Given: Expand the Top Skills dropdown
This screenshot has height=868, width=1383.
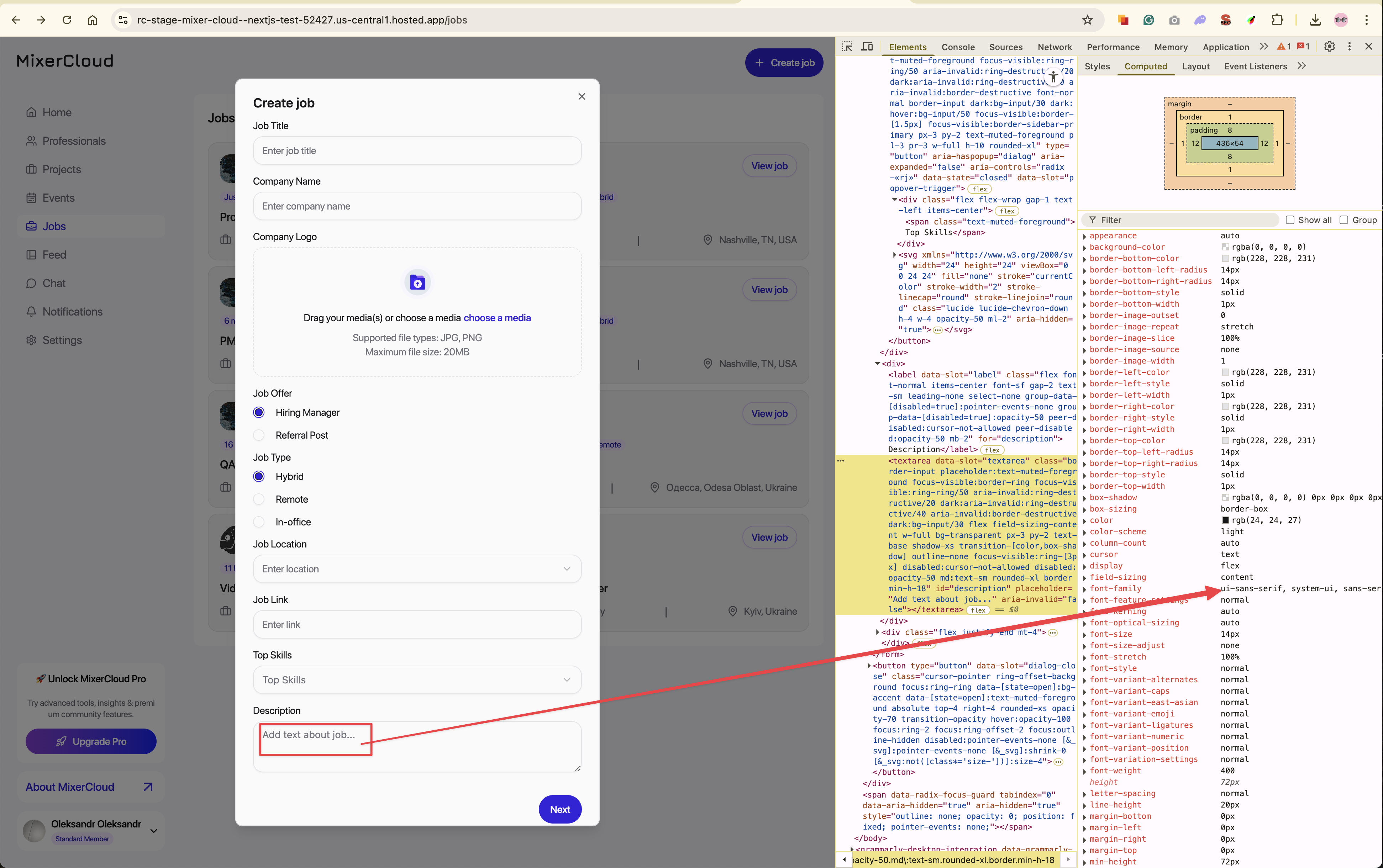Looking at the screenshot, I should (417, 680).
